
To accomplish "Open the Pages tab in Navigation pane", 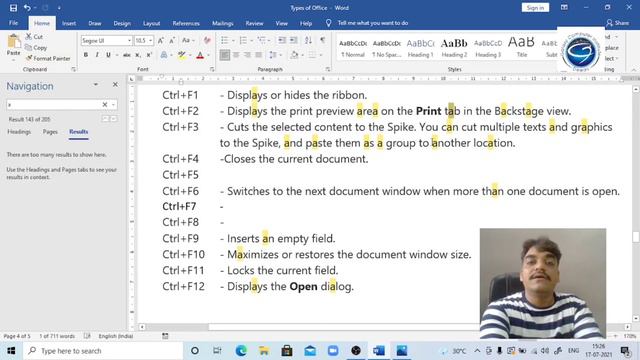I will click(50, 132).
